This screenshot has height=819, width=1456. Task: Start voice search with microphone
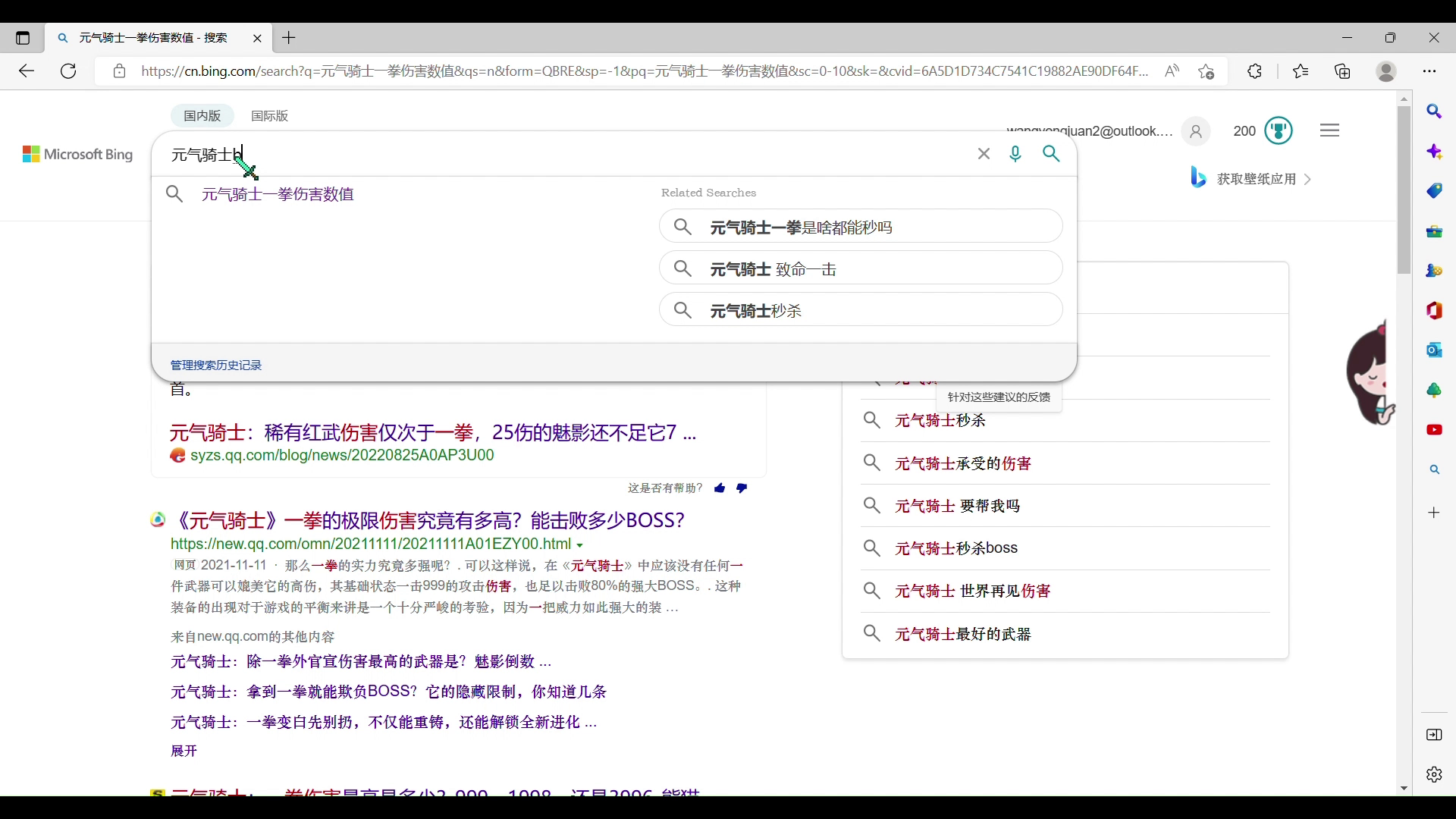1015,154
